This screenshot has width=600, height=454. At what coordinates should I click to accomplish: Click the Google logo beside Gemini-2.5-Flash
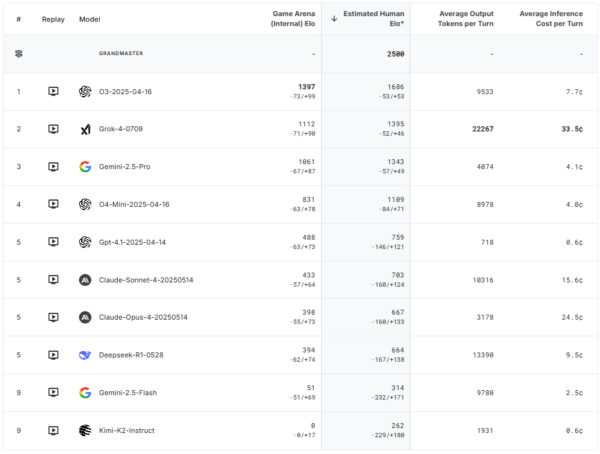85,393
